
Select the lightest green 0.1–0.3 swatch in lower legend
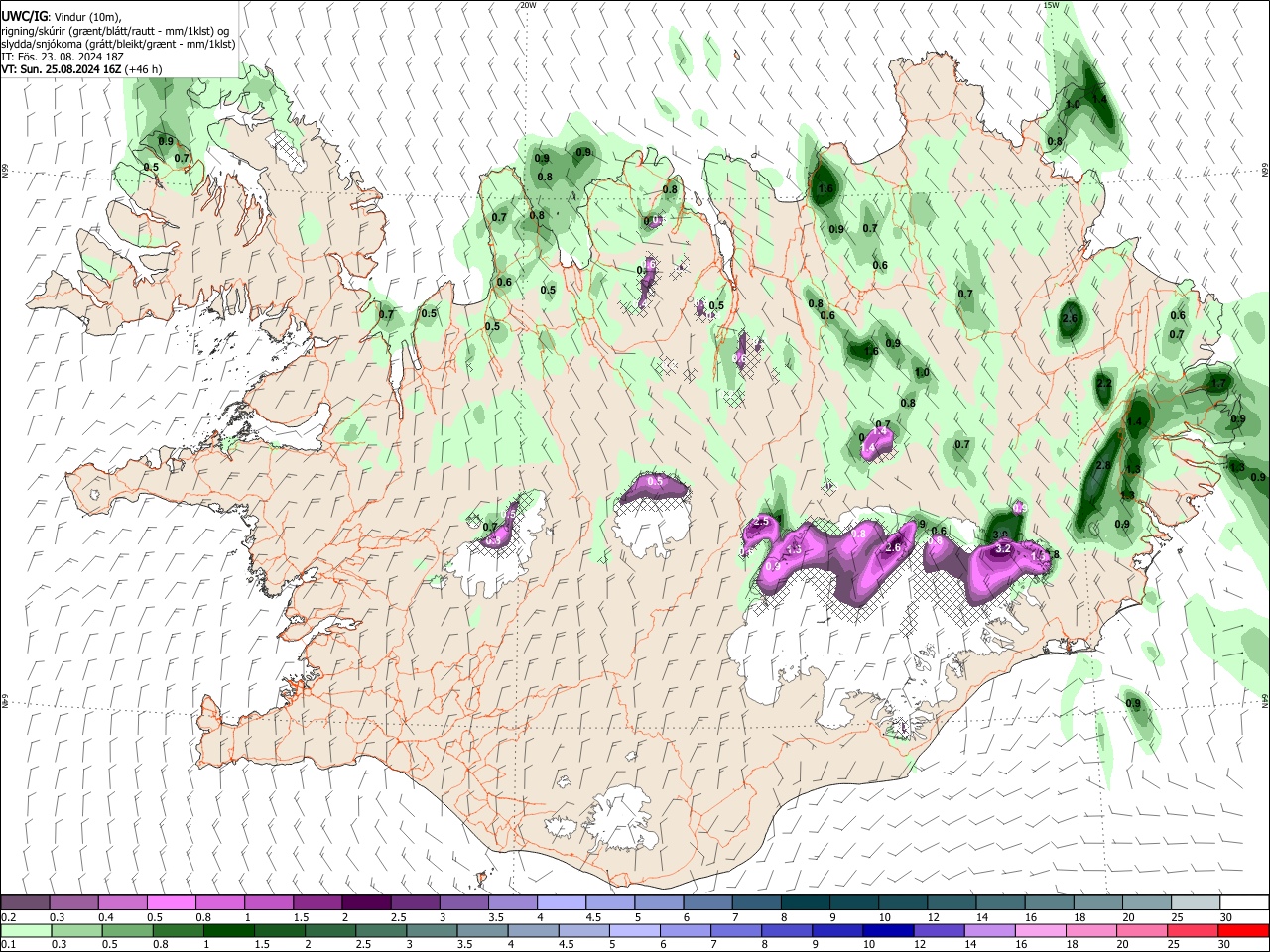click(26, 930)
